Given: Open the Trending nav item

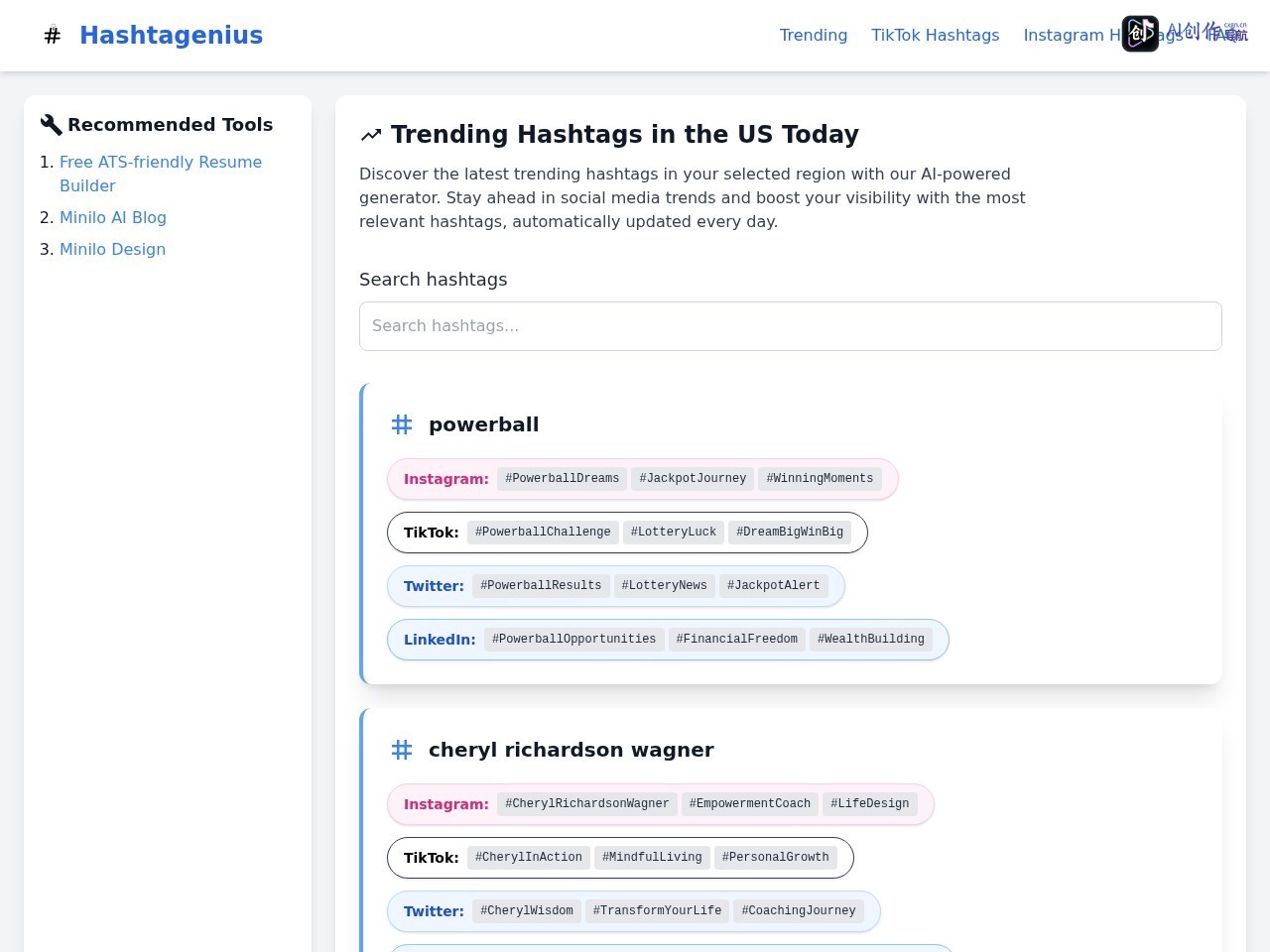Looking at the screenshot, I should [x=814, y=36].
